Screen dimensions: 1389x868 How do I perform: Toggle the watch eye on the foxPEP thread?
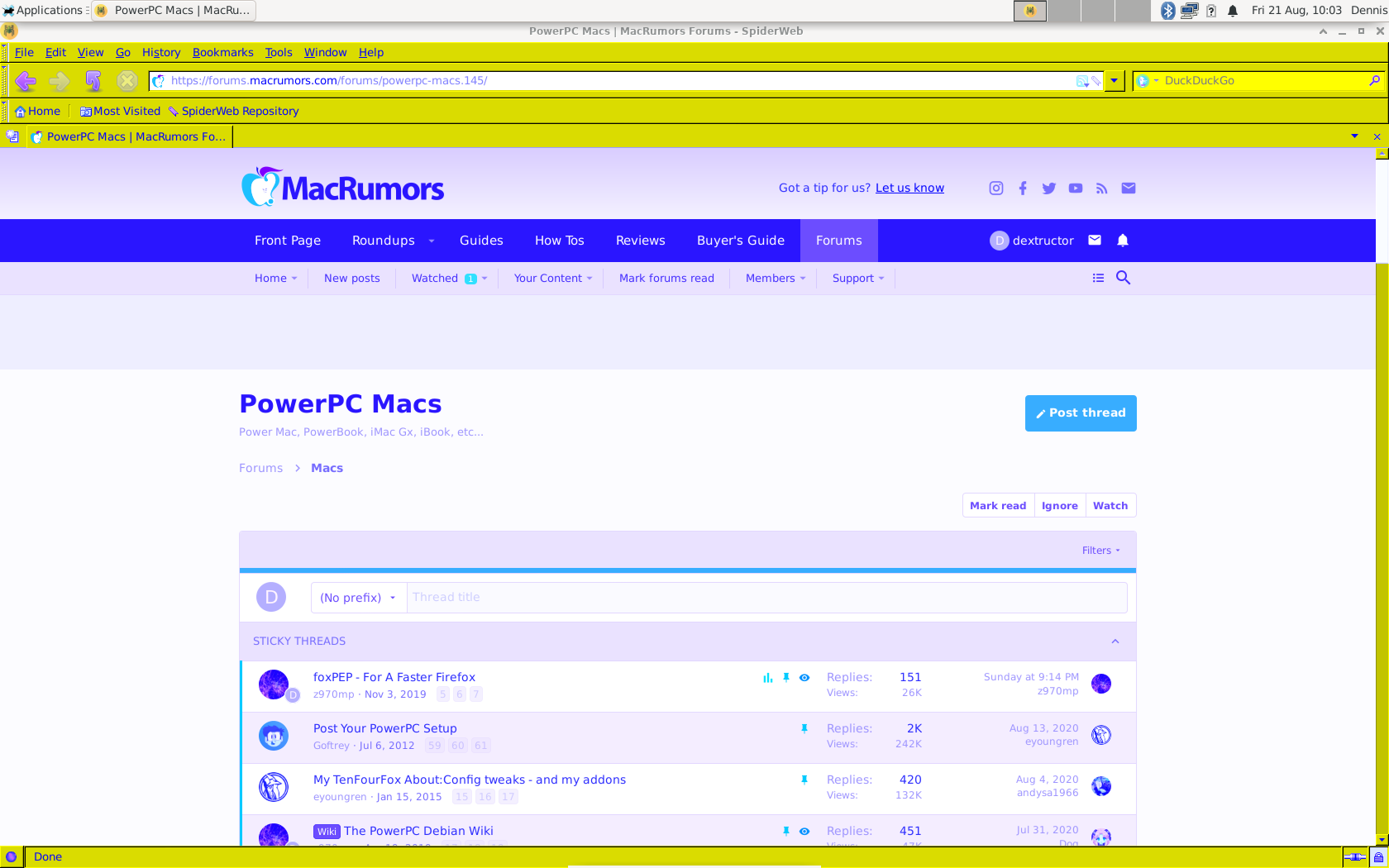click(804, 677)
